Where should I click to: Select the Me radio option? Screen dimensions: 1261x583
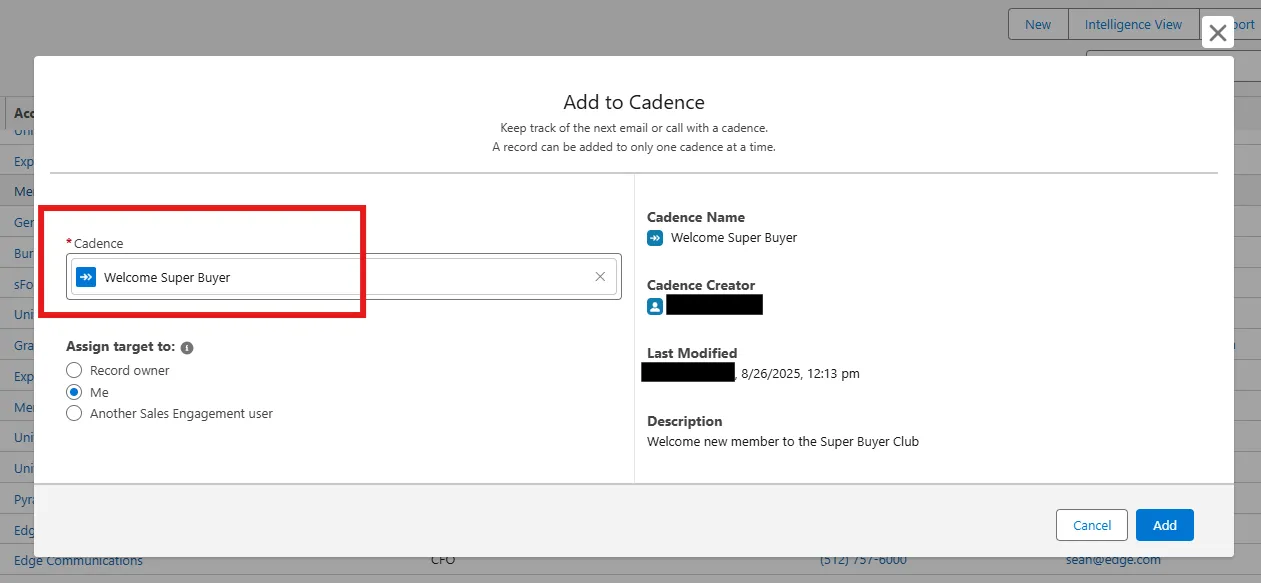tap(74, 393)
